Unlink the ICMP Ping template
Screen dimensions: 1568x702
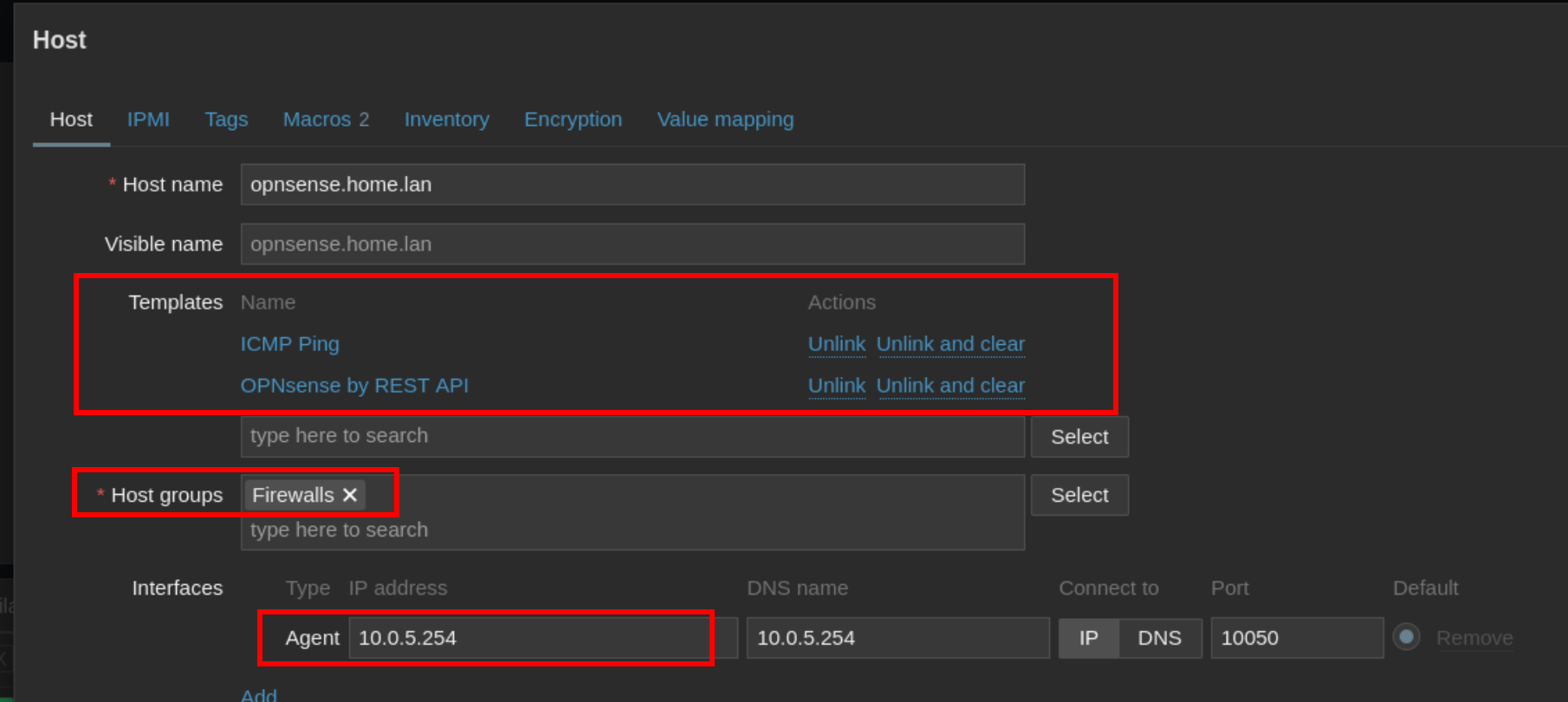(837, 344)
